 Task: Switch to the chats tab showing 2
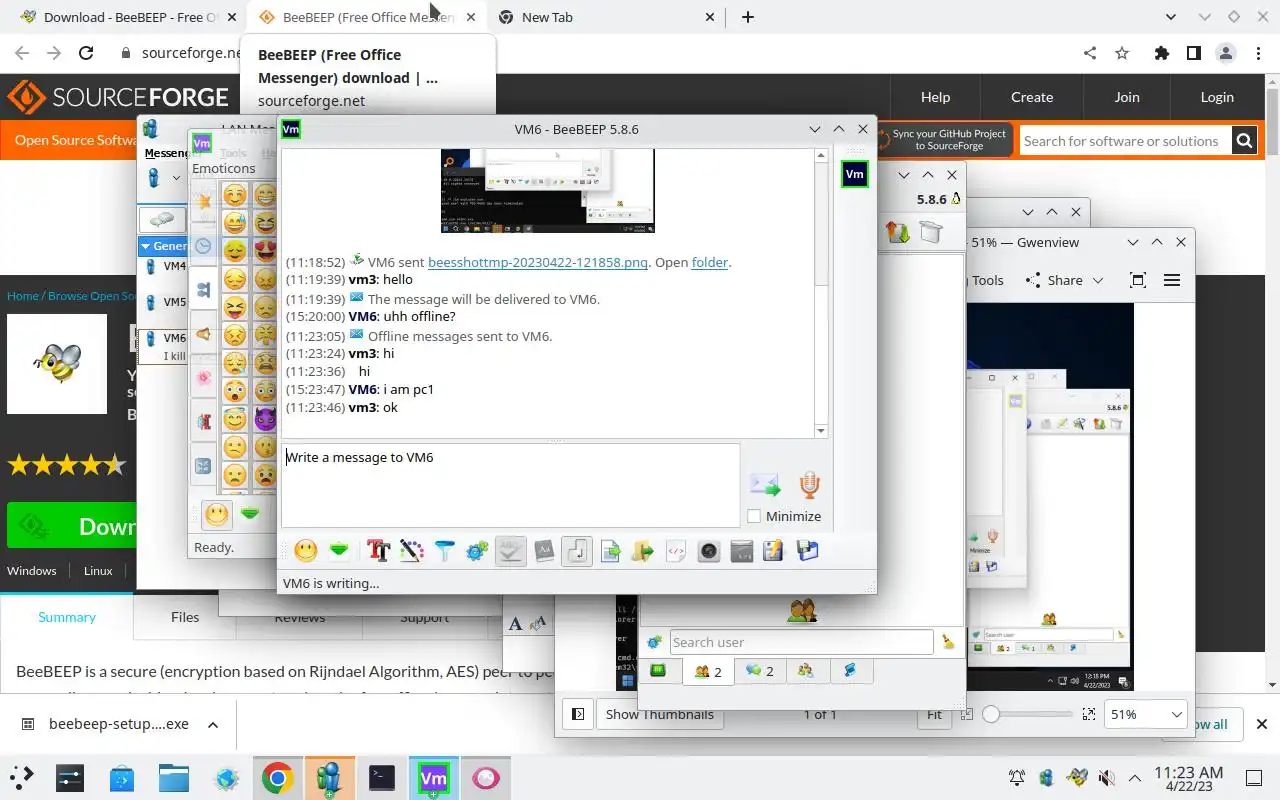[760, 671]
